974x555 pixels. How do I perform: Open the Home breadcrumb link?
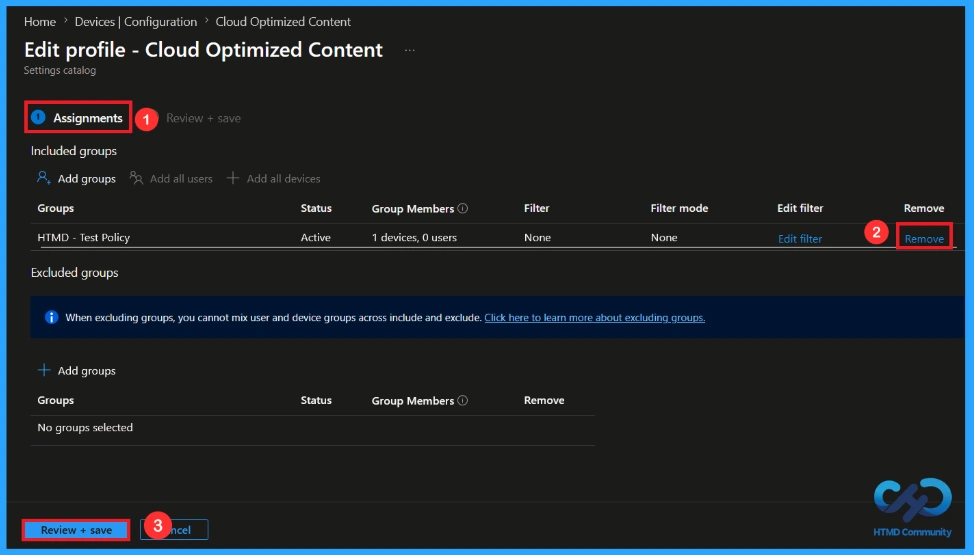pos(40,22)
